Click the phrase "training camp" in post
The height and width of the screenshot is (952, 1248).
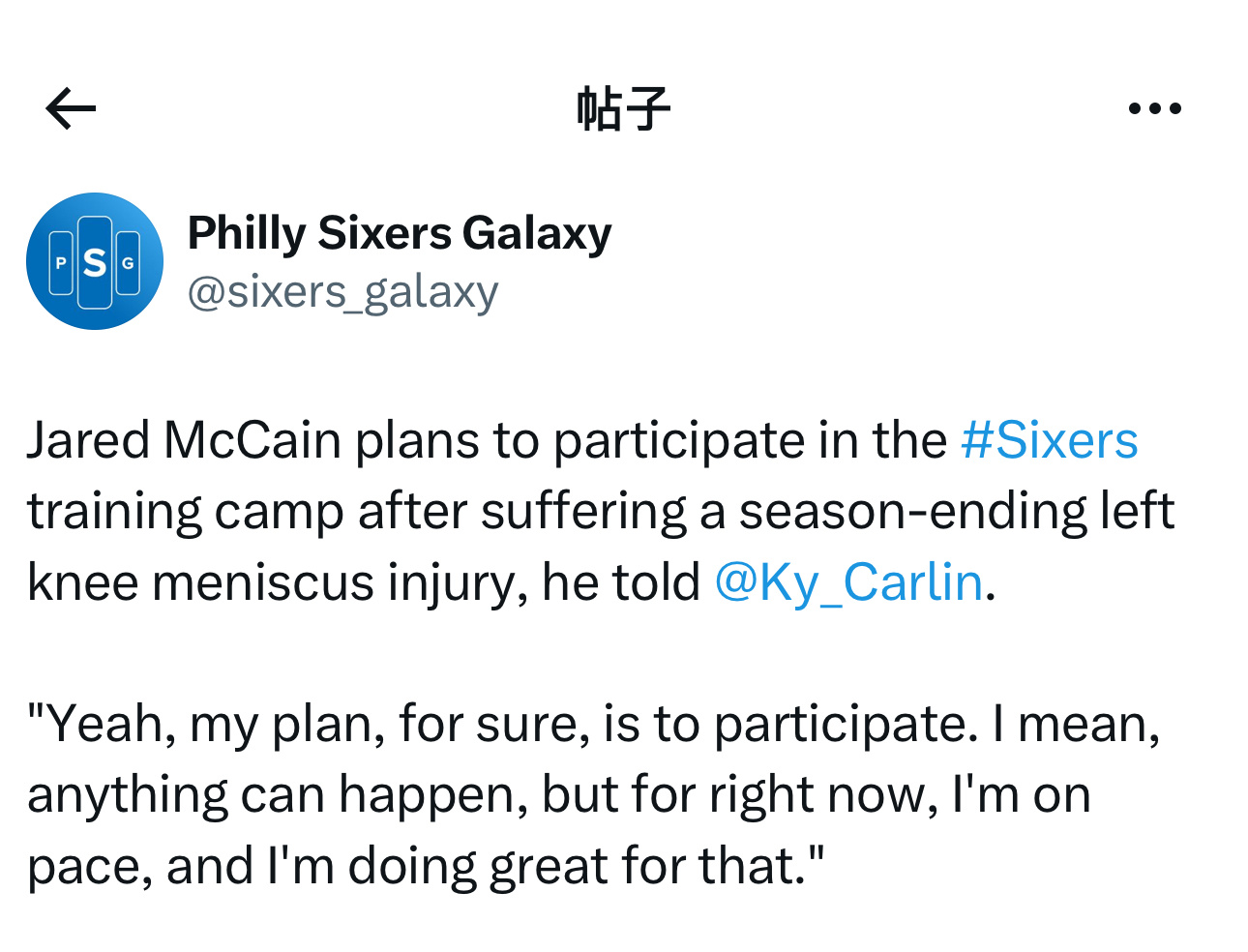[185, 512]
